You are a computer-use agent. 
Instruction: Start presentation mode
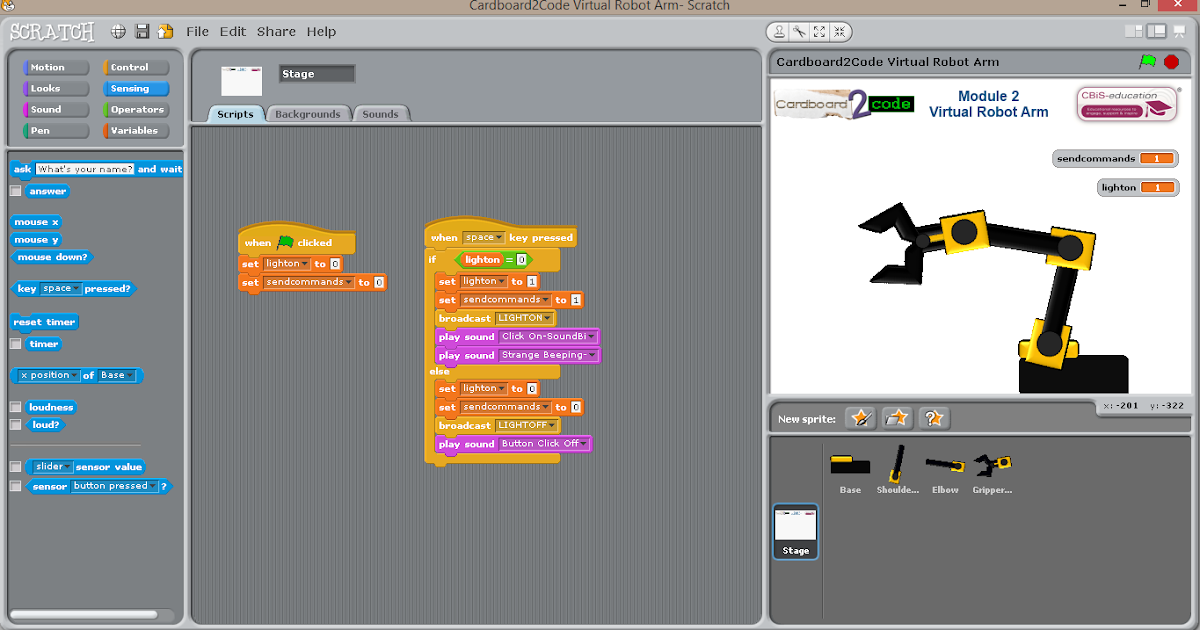point(1179,31)
